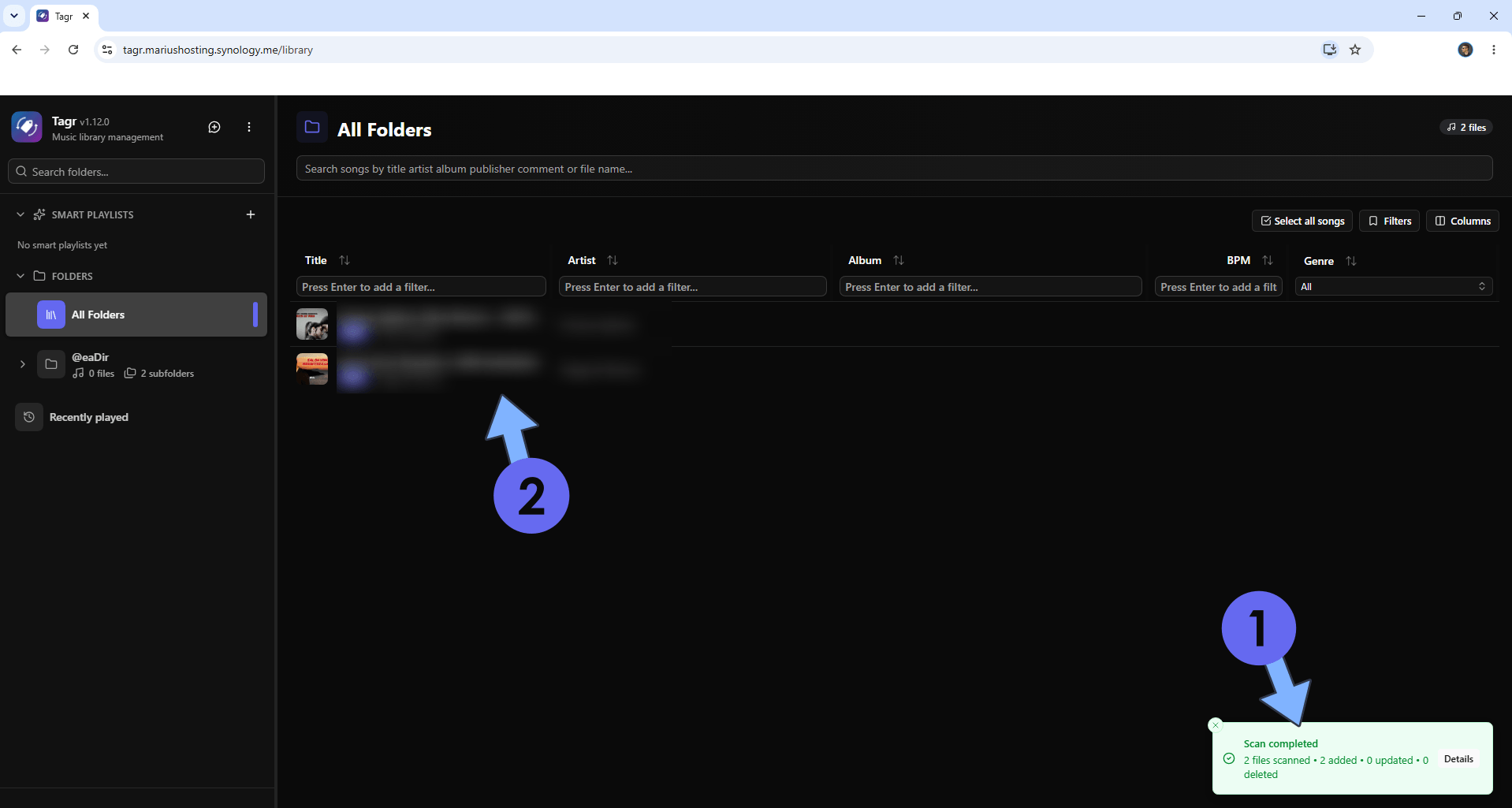Open the browser tab search dropdown
The image size is (1512, 808).
pos(14,16)
